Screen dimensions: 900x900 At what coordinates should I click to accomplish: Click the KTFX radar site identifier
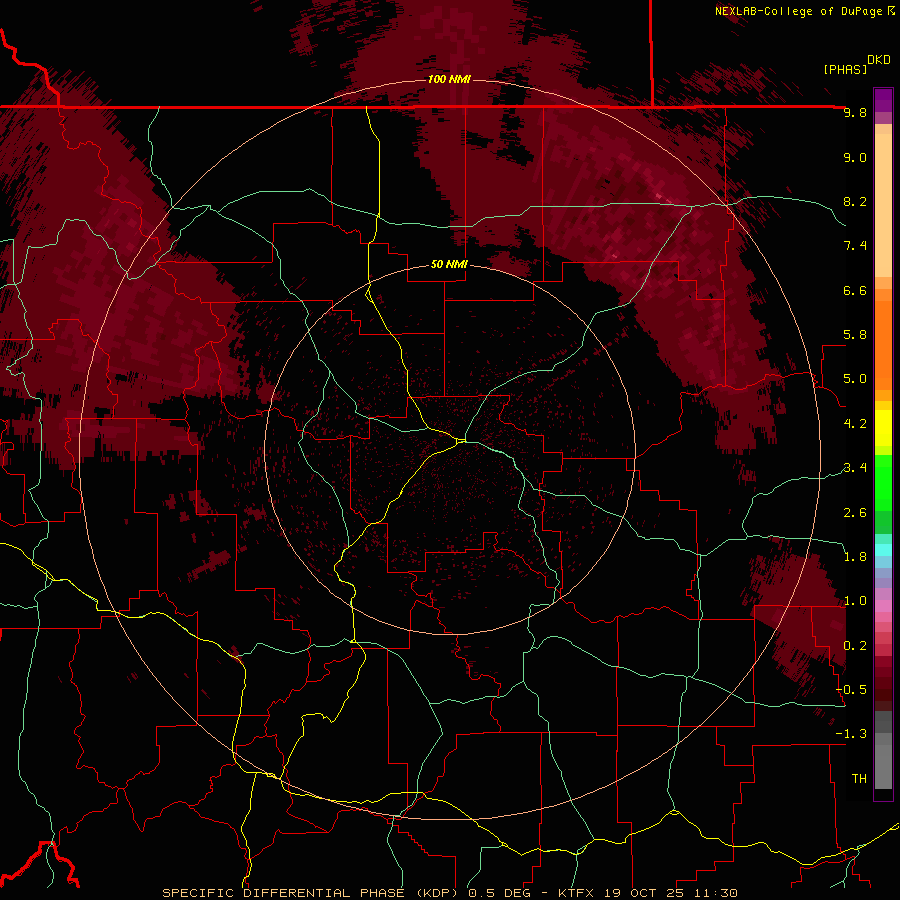pos(576,893)
